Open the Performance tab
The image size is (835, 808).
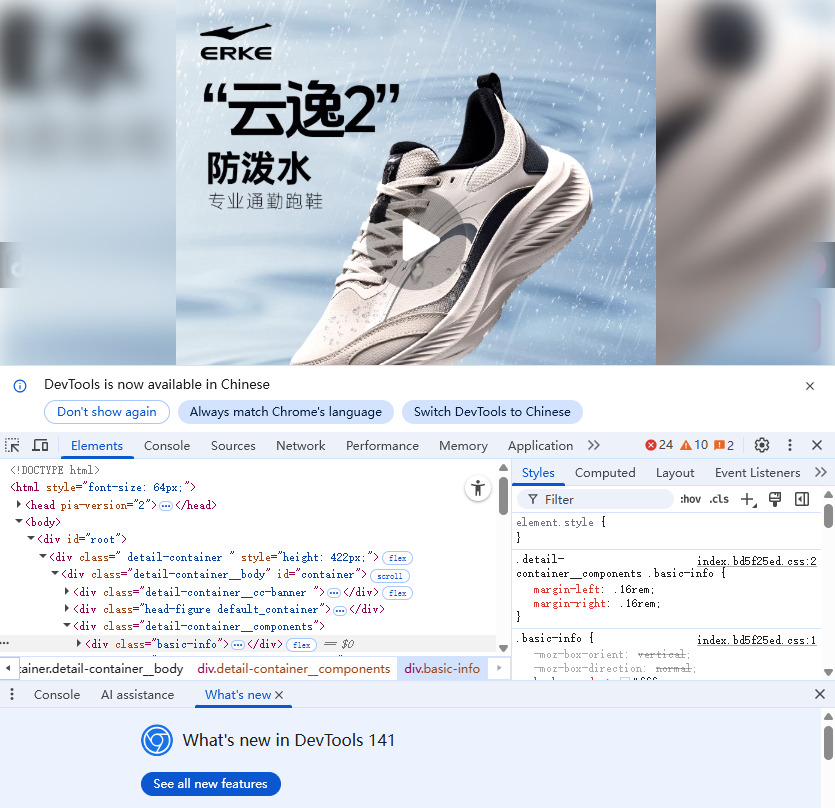click(x=382, y=446)
